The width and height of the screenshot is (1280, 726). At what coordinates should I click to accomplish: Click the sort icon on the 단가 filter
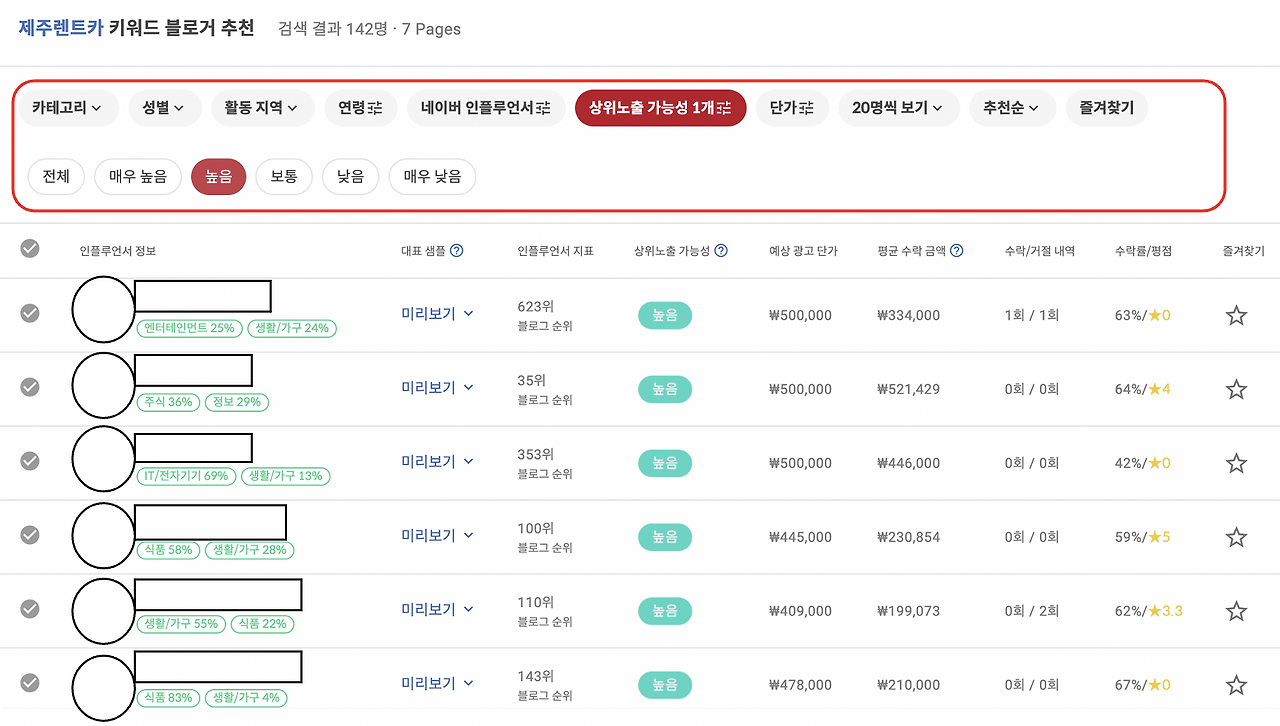(808, 107)
